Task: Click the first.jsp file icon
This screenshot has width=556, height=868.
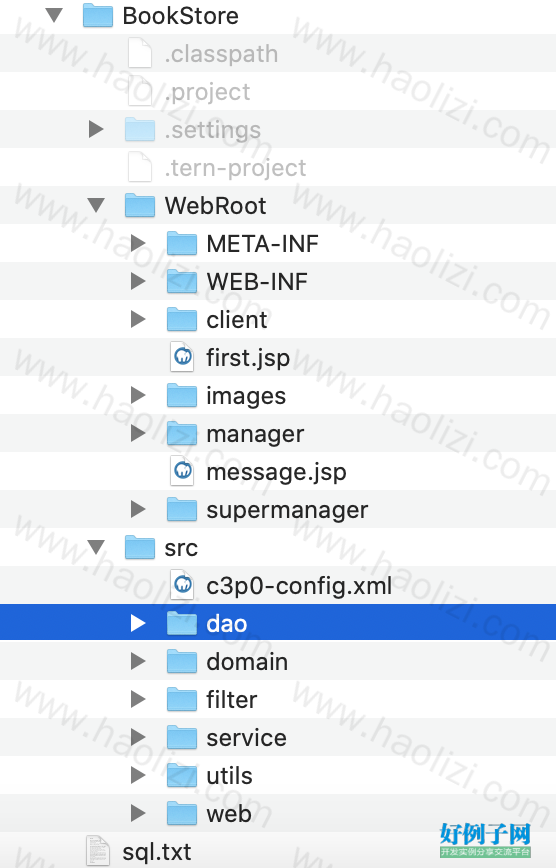Action: pyautogui.click(x=182, y=357)
